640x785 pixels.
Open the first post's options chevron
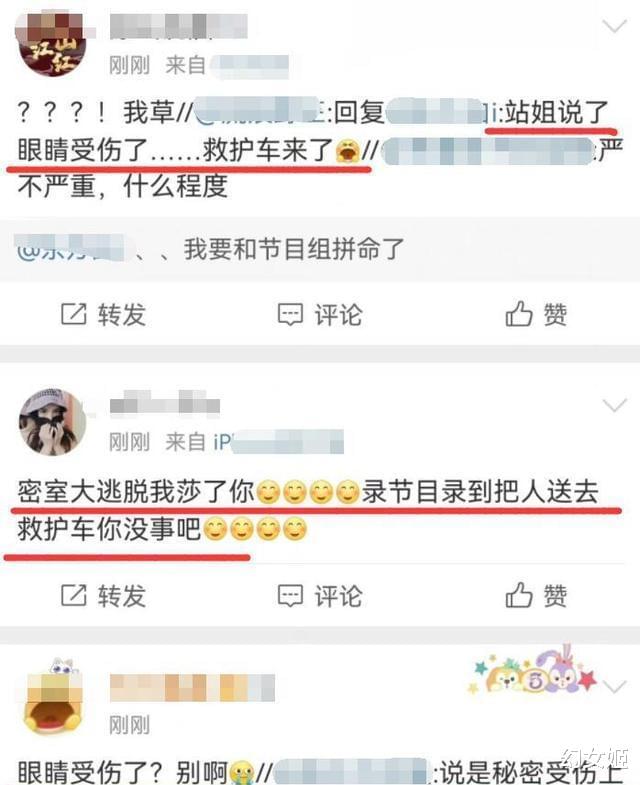(x=614, y=26)
